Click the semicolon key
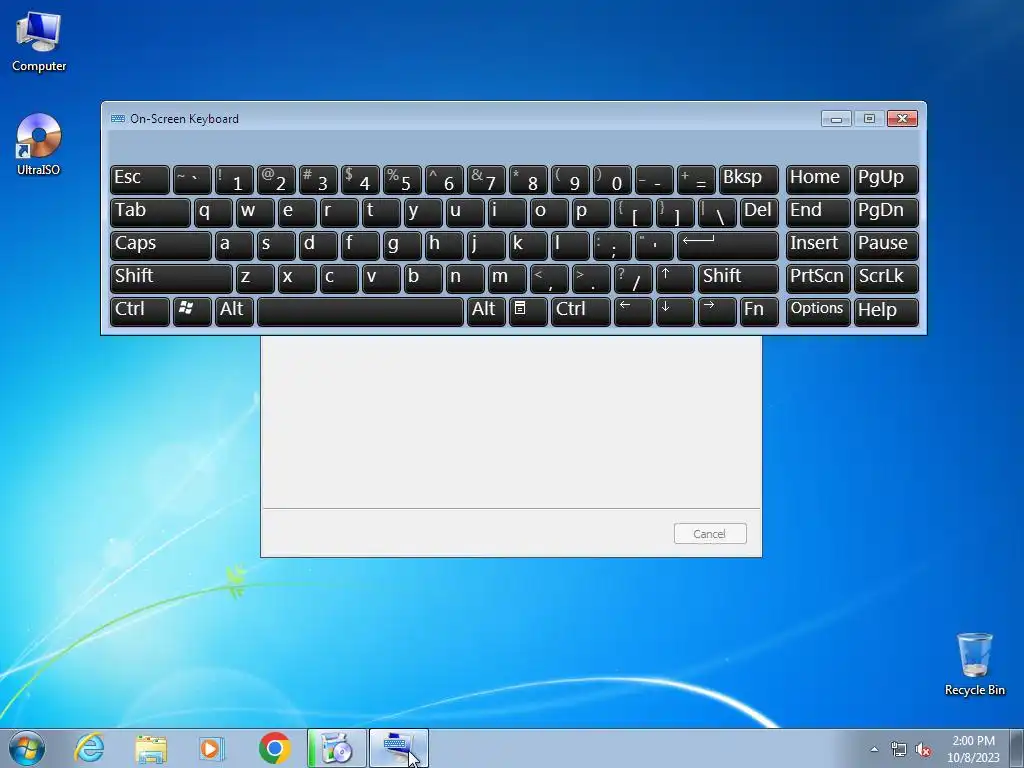This screenshot has height=768, width=1024. (612, 246)
